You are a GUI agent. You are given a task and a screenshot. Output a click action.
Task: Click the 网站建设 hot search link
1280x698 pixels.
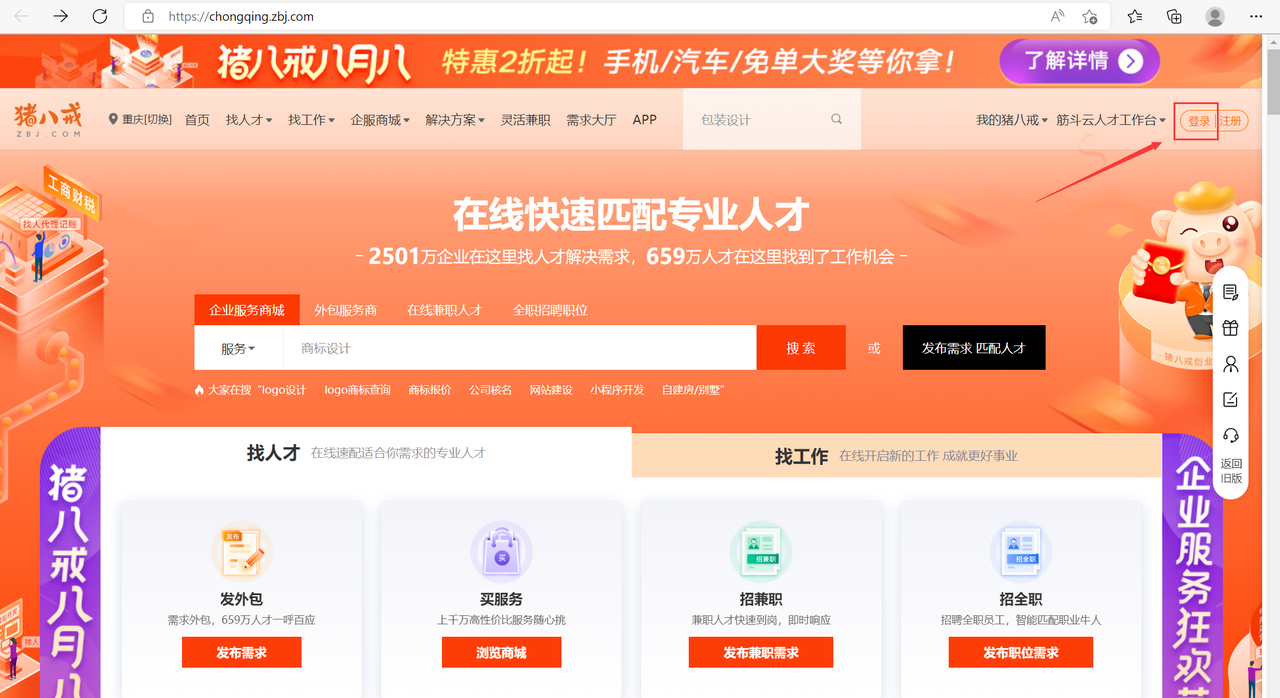pyautogui.click(x=551, y=390)
